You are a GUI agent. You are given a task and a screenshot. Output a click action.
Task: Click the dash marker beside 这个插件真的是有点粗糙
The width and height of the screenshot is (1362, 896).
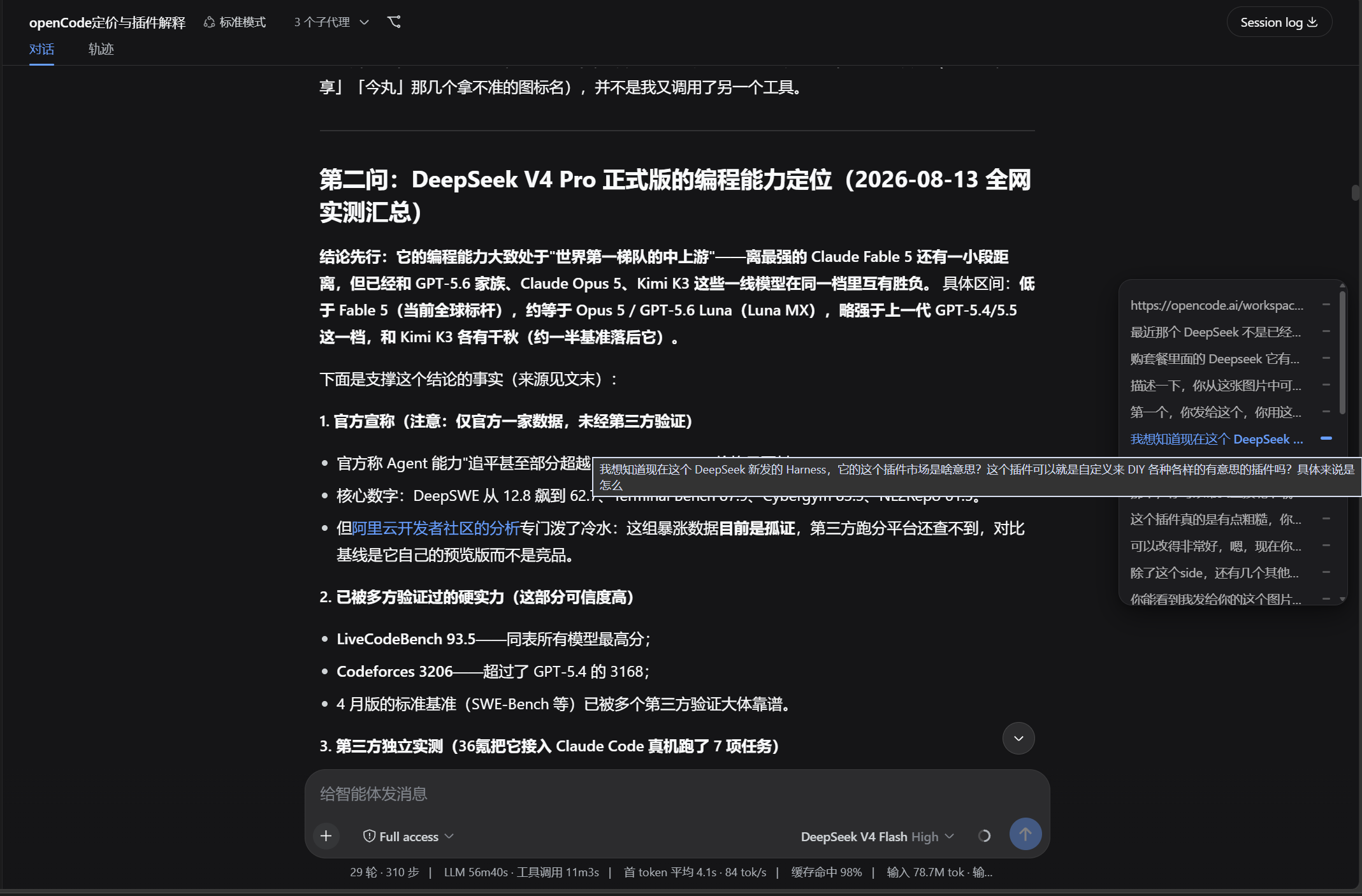[1326, 519]
